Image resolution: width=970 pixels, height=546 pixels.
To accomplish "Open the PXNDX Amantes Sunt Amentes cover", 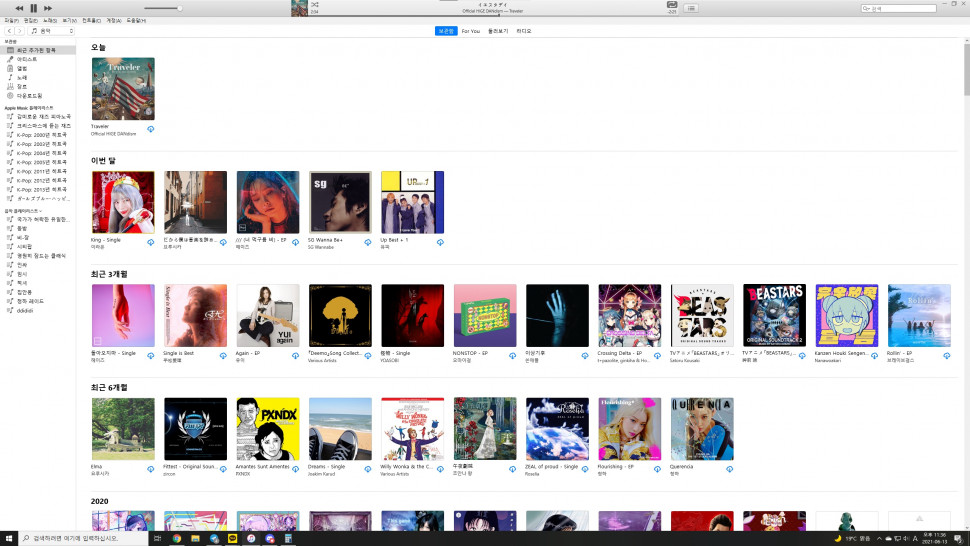I will [268, 429].
